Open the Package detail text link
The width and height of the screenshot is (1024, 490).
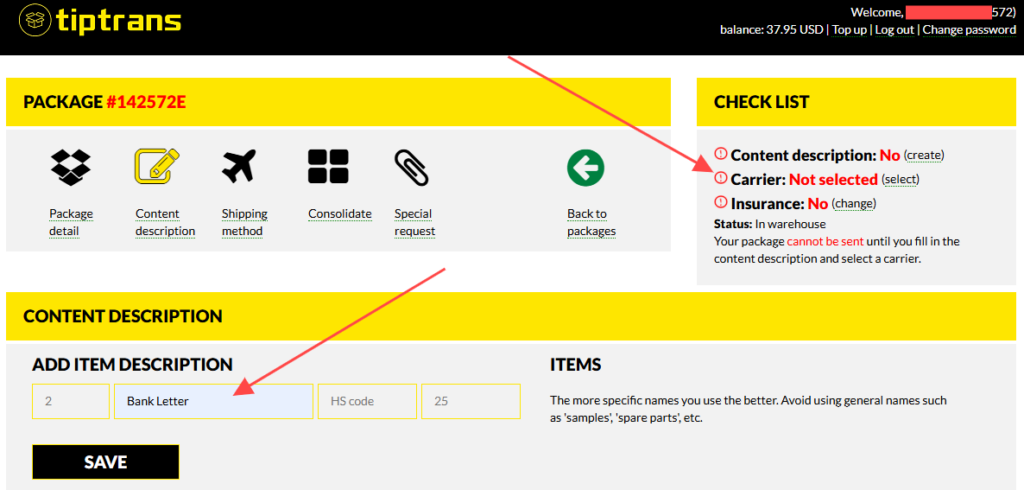coord(71,223)
